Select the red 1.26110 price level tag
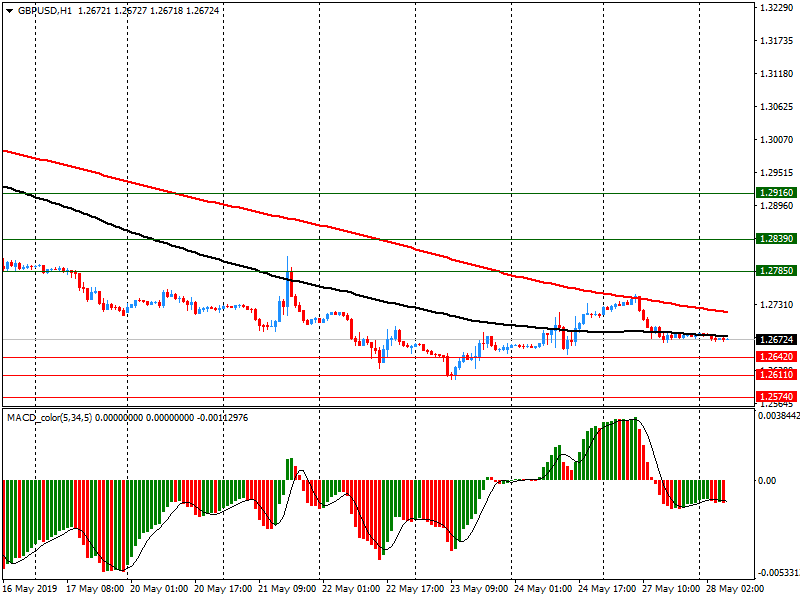Screen dimensions: 800x600 click(776, 374)
